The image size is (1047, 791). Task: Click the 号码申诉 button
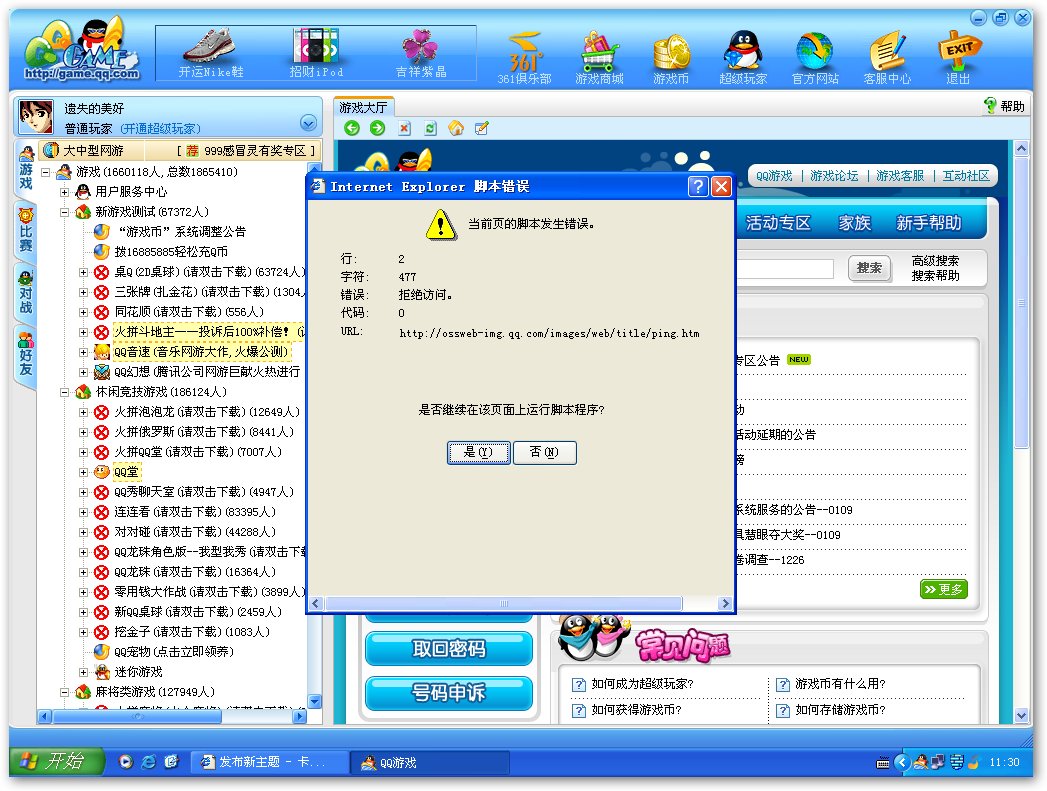[449, 693]
